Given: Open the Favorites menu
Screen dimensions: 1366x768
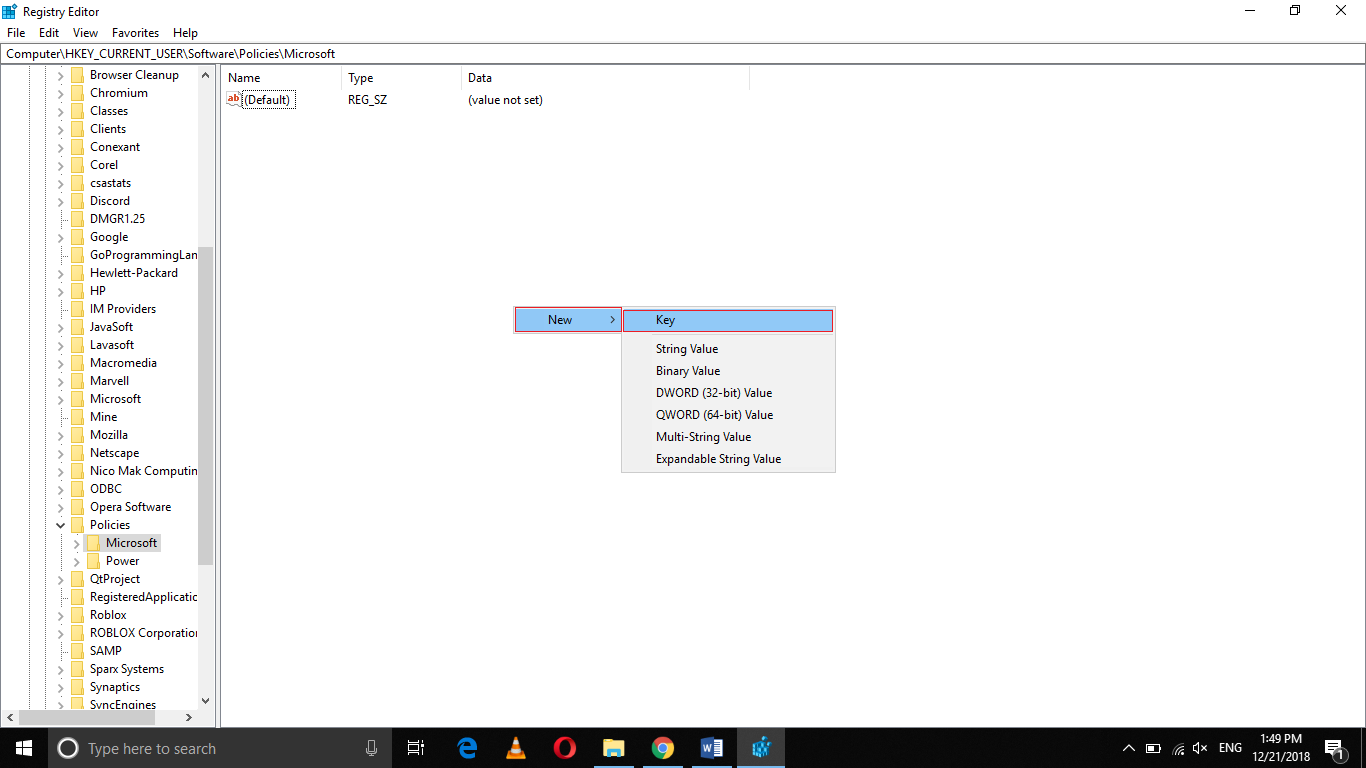Looking at the screenshot, I should pos(135,32).
